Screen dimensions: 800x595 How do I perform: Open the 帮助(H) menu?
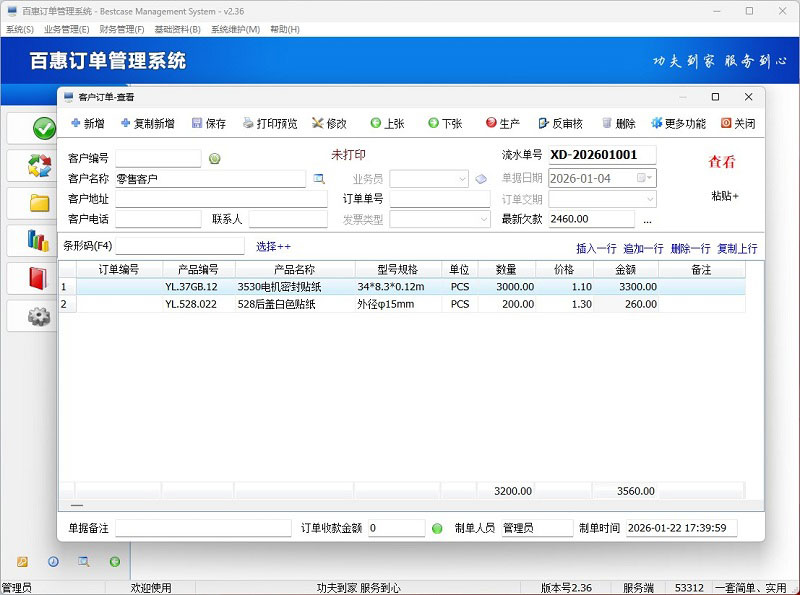pyautogui.click(x=285, y=30)
